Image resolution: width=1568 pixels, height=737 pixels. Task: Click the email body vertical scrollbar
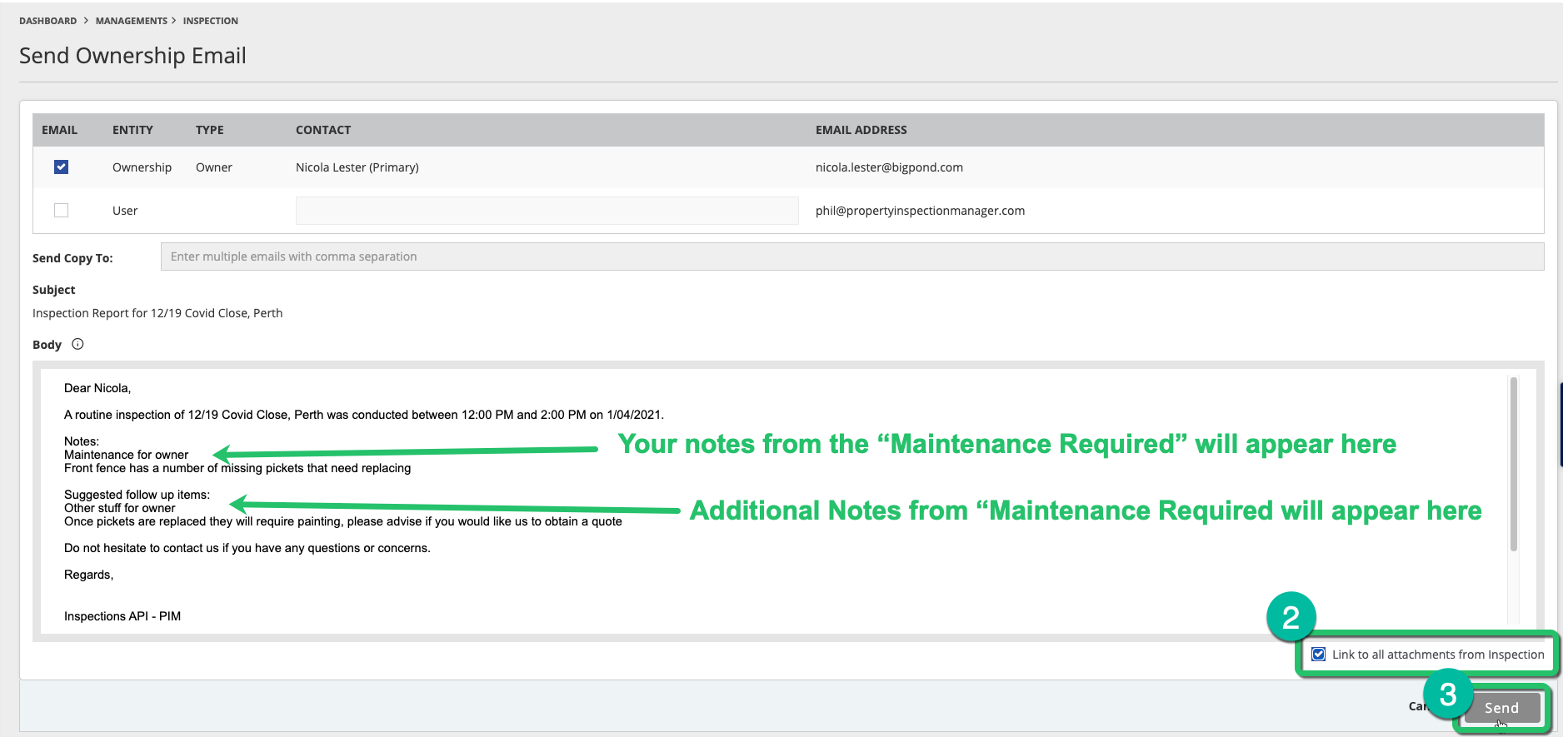pos(1513,463)
